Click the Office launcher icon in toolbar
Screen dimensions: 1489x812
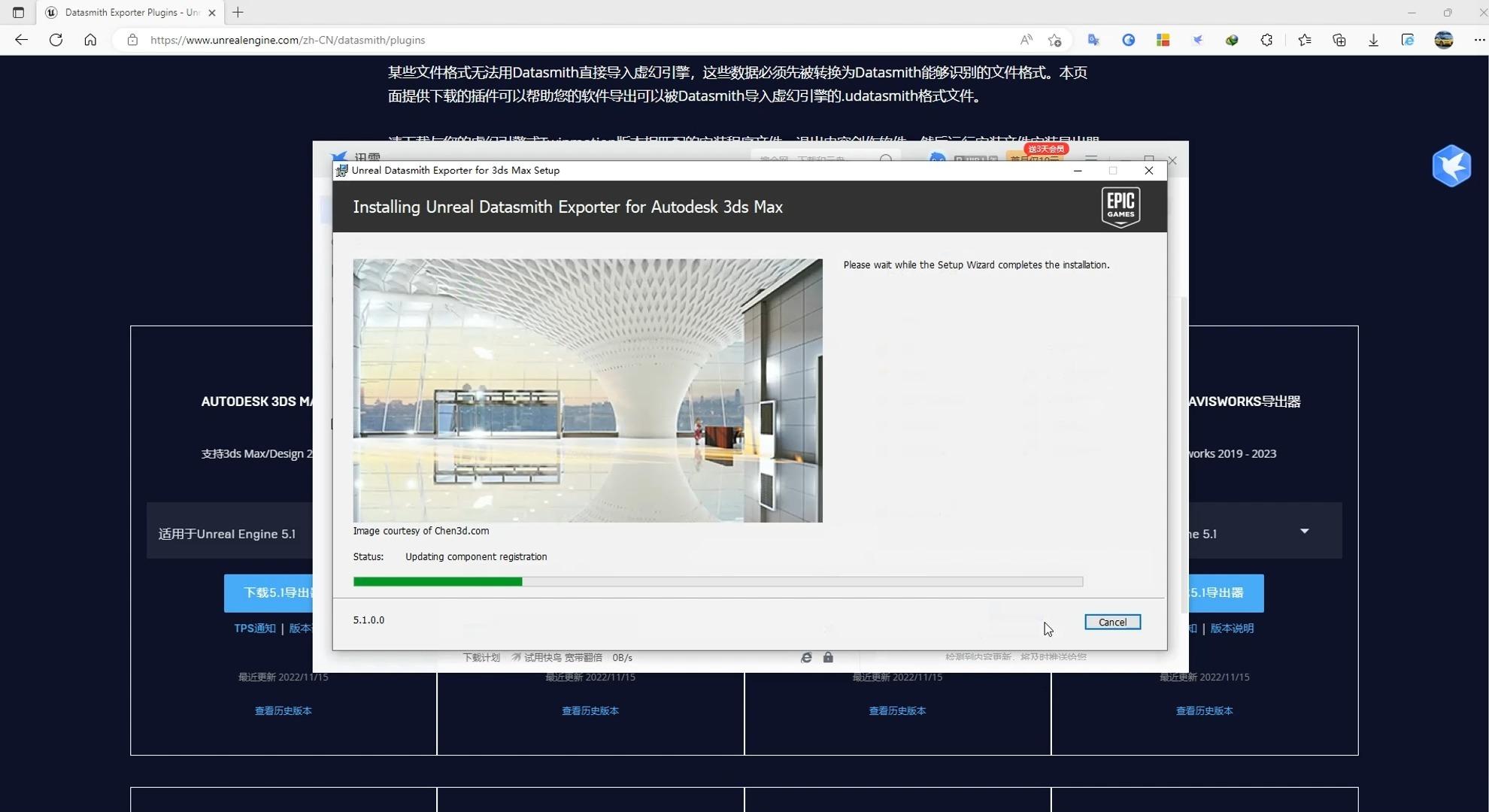(1163, 40)
